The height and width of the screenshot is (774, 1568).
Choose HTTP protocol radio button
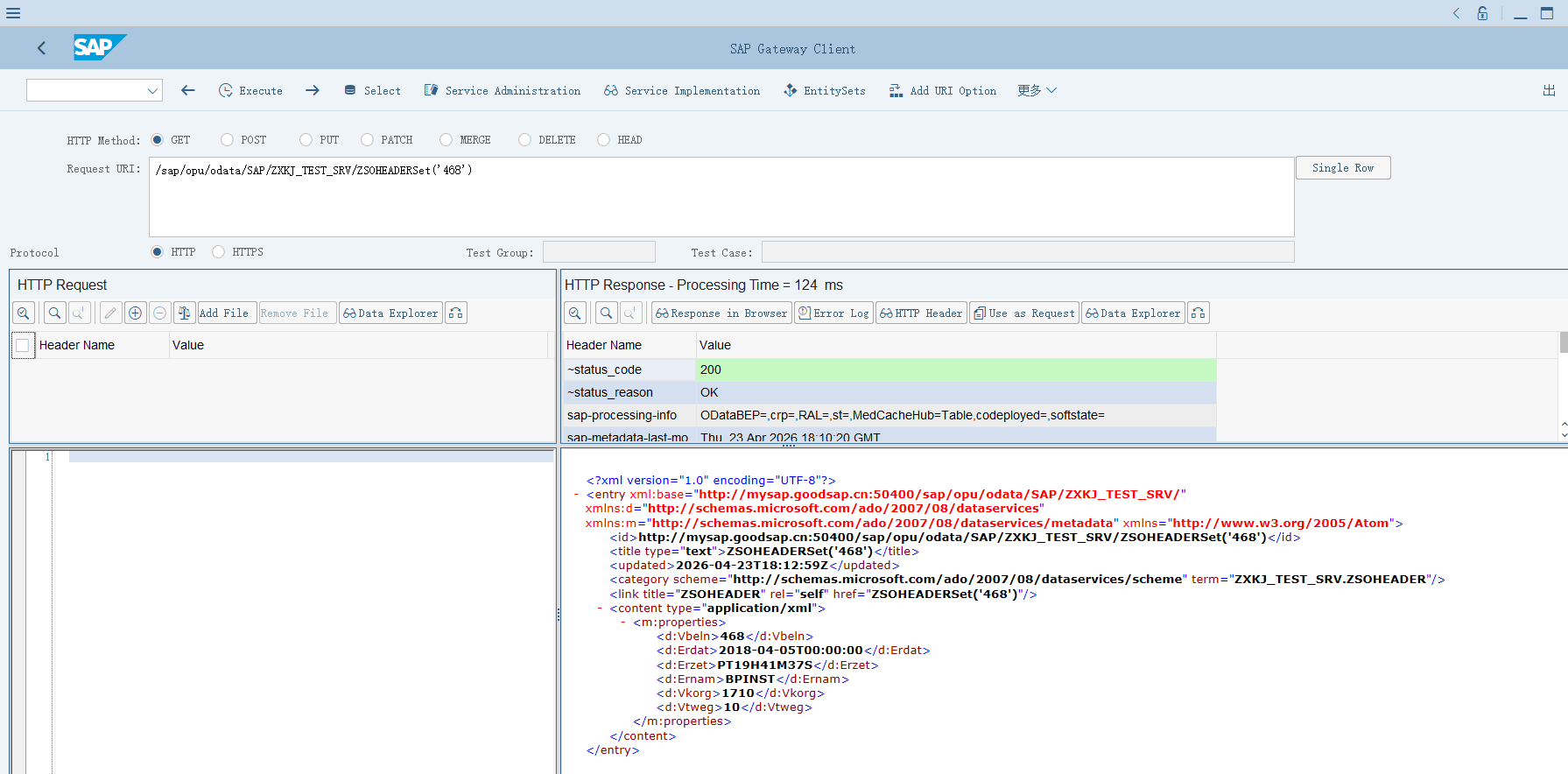(158, 251)
